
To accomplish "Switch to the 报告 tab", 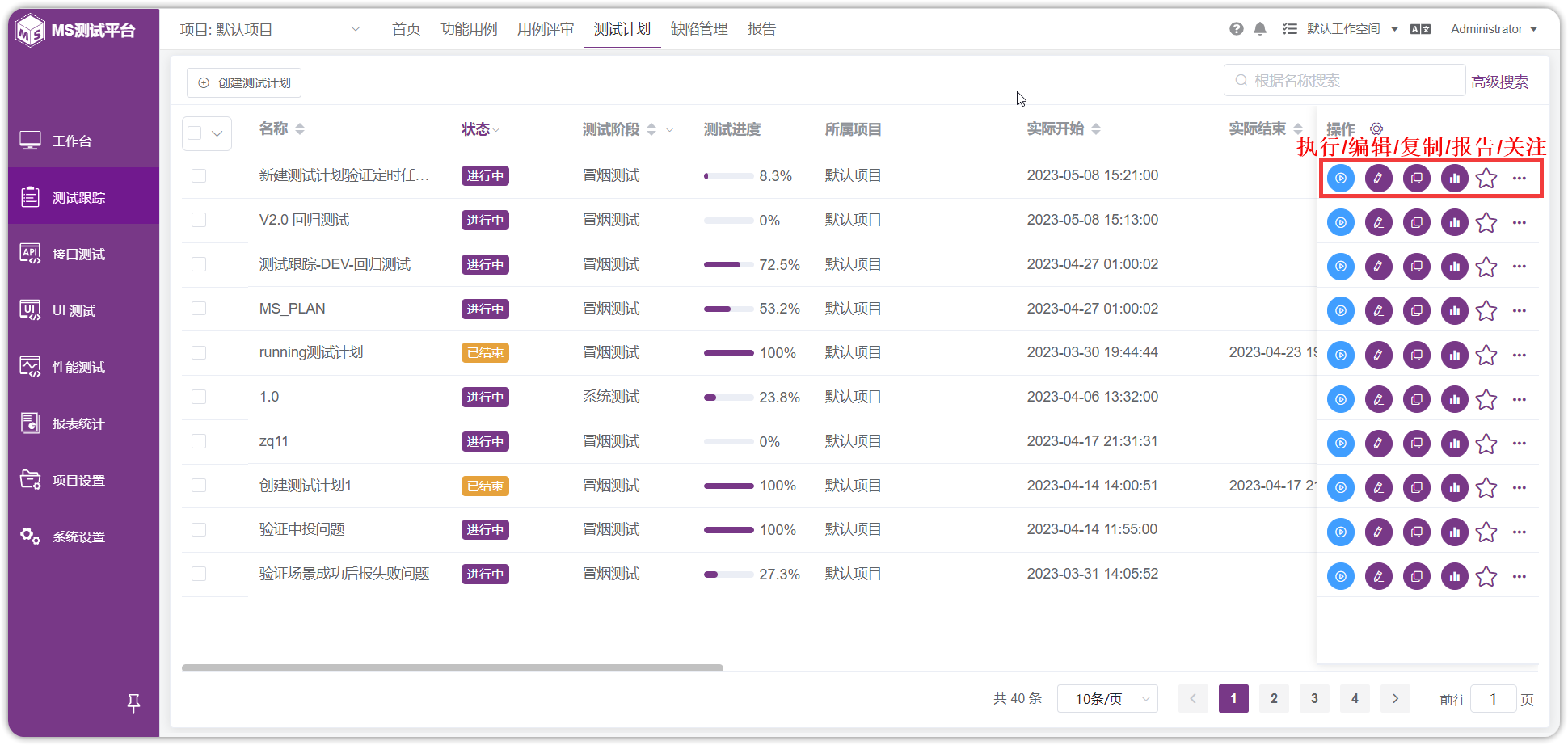I will pyautogui.click(x=761, y=29).
